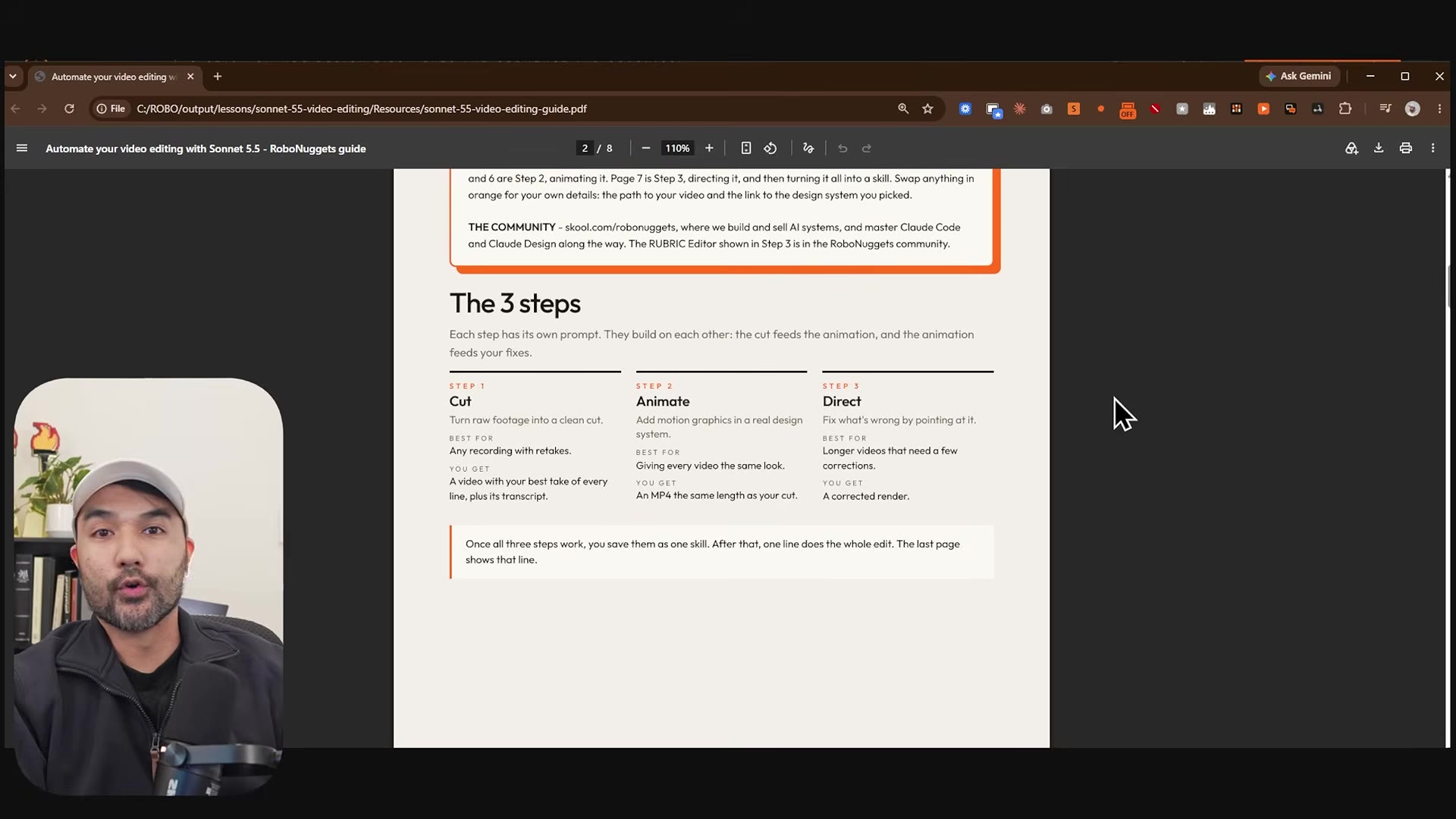This screenshot has height=819, width=1456.
Task: Click the Ask Gemini button
Action: 1299,76
